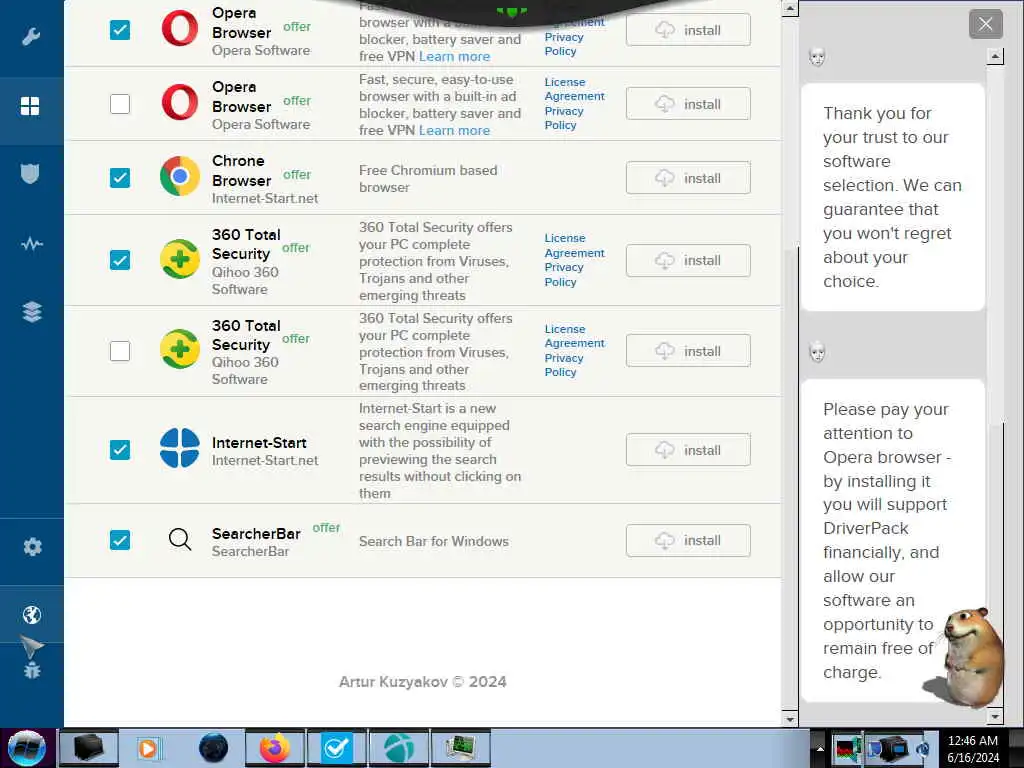Image resolution: width=1024 pixels, height=768 pixels.
Task: Click the checked Opera Browser logo icon
Action: pos(180,29)
